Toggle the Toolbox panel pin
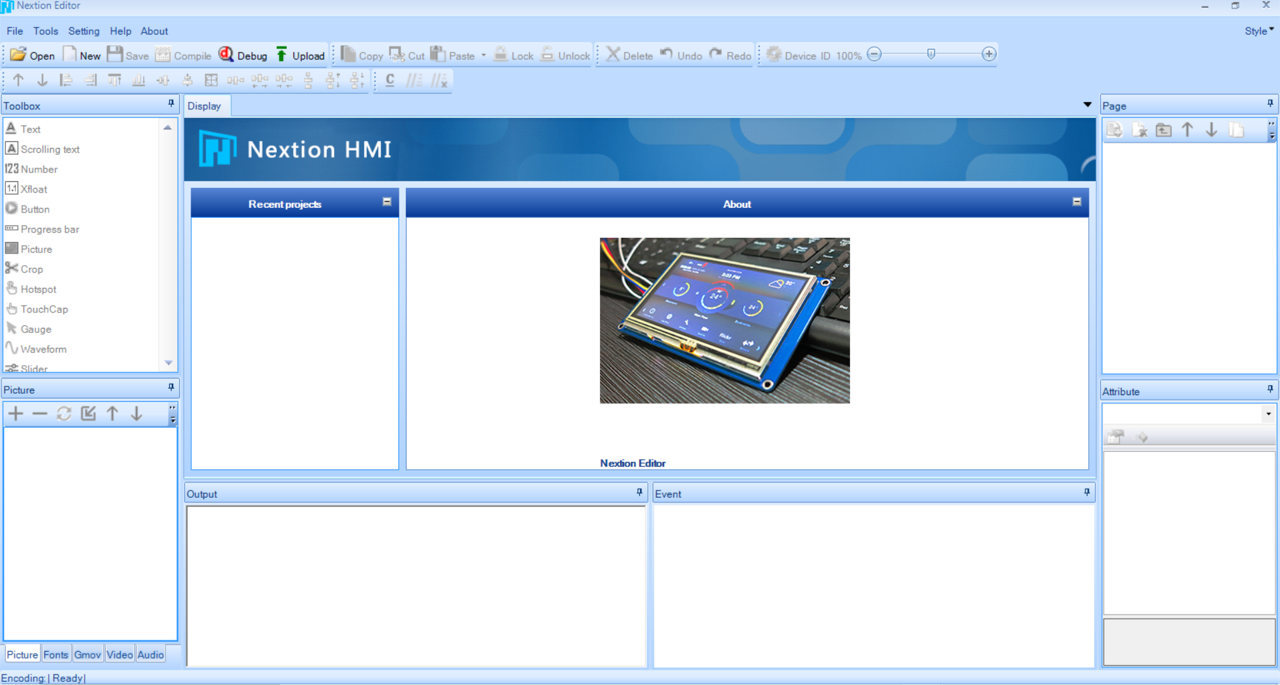Viewport: 1280px width, 685px height. coord(171,104)
